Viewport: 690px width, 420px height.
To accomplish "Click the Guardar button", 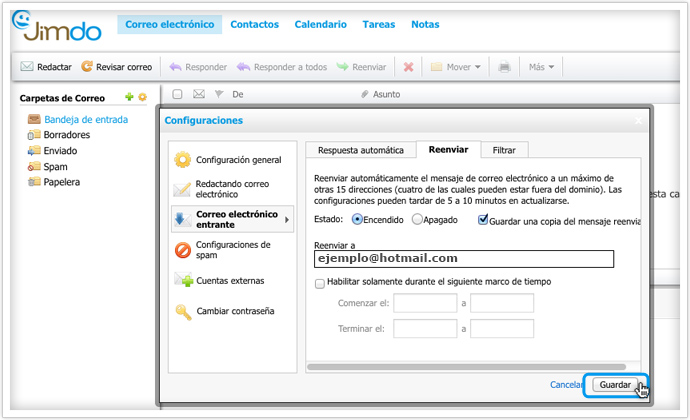I will (x=615, y=385).
